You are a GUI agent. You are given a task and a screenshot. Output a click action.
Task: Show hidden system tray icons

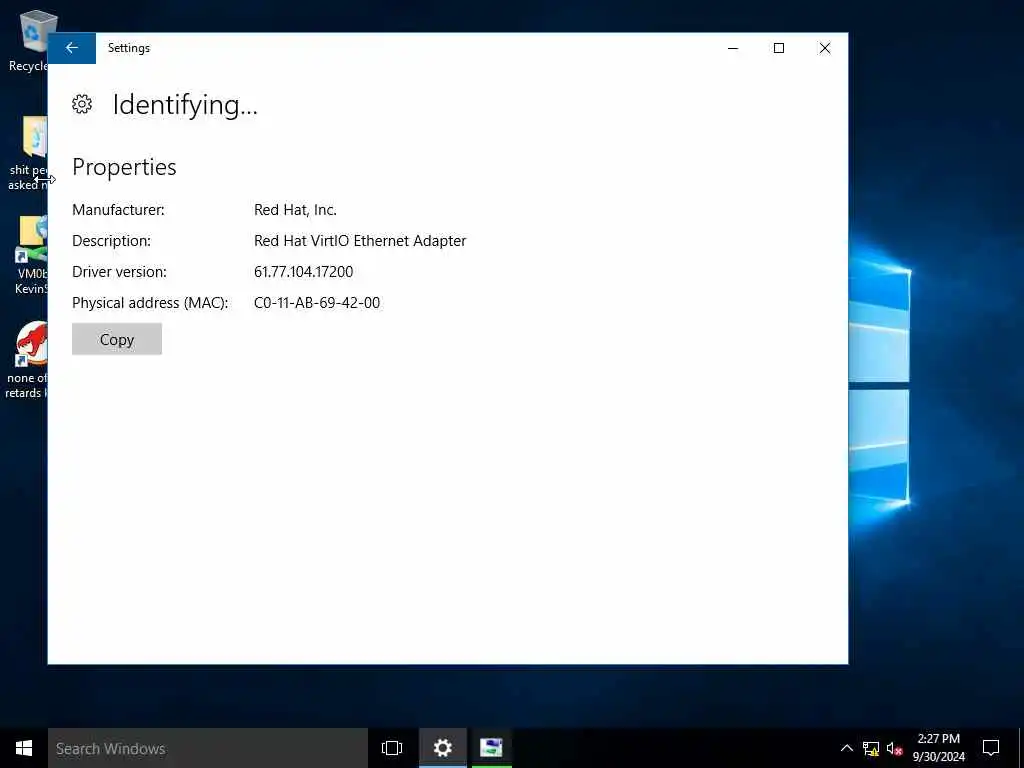pos(846,748)
